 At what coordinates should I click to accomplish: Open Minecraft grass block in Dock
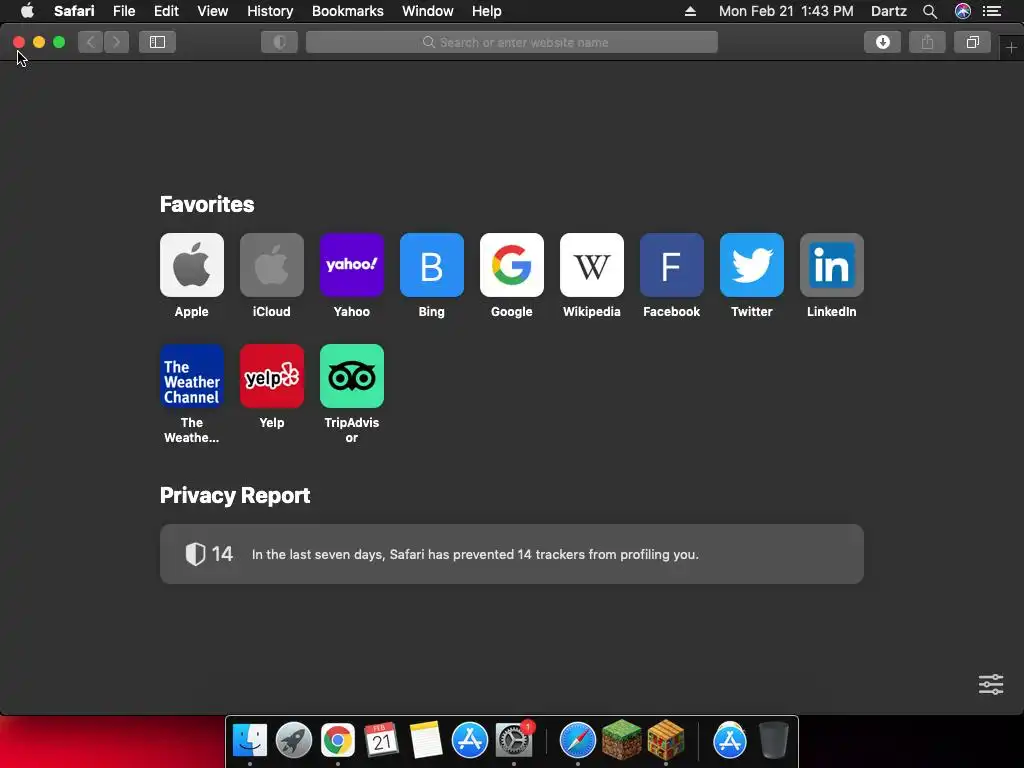[621, 741]
